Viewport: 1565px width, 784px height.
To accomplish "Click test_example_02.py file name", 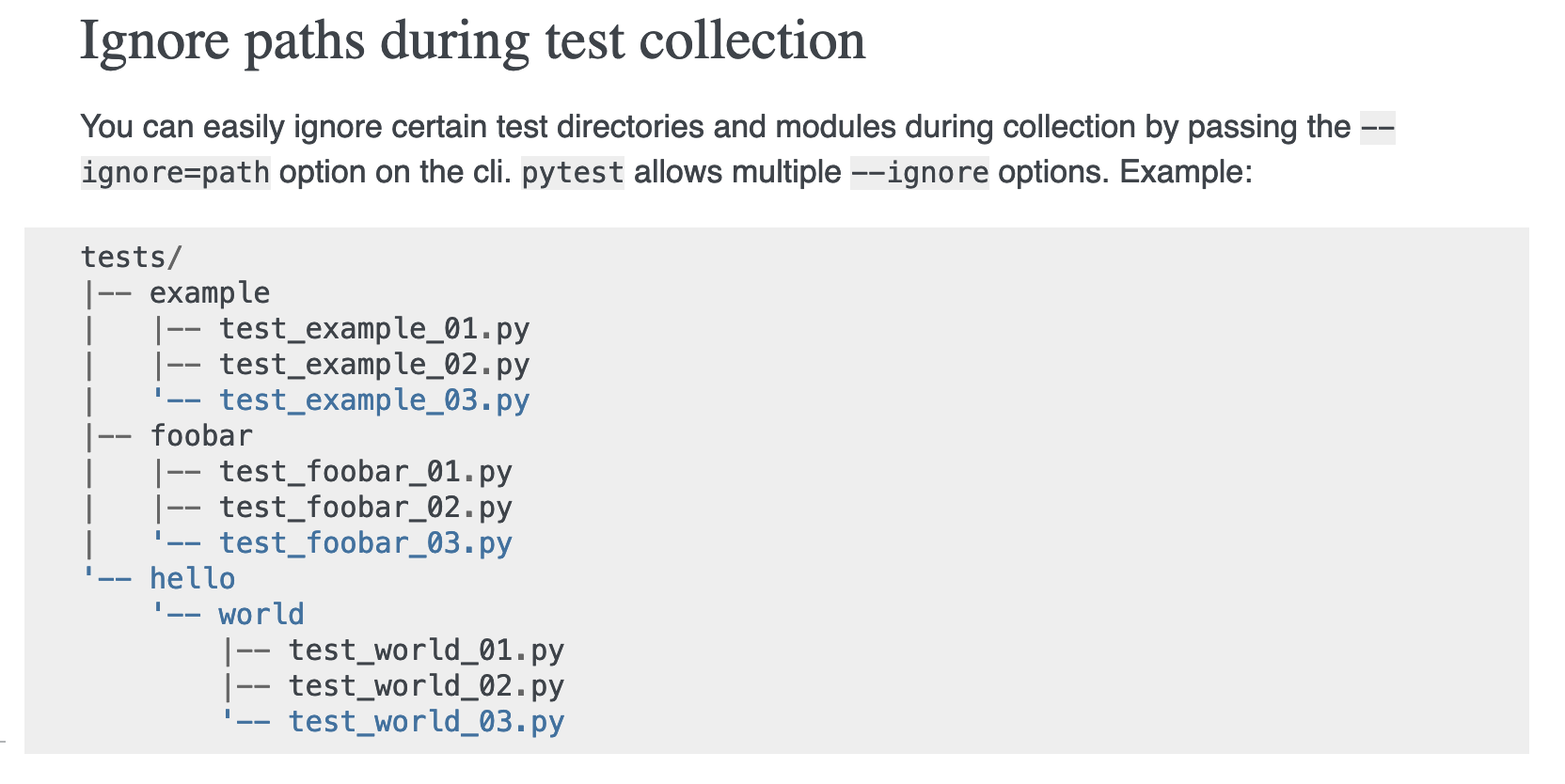I will (374, 365).
